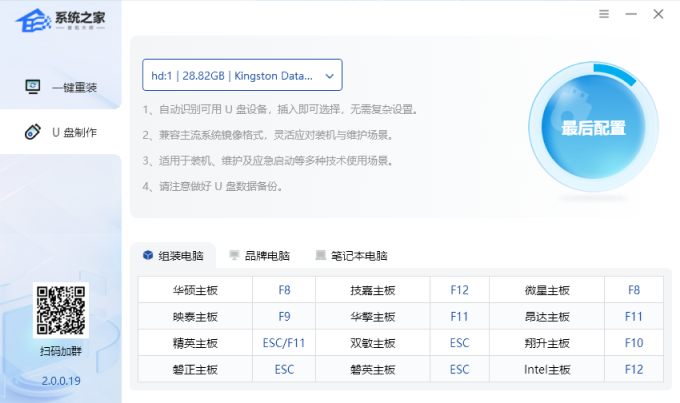Select the 映泰主板 cell

point(195,316)
